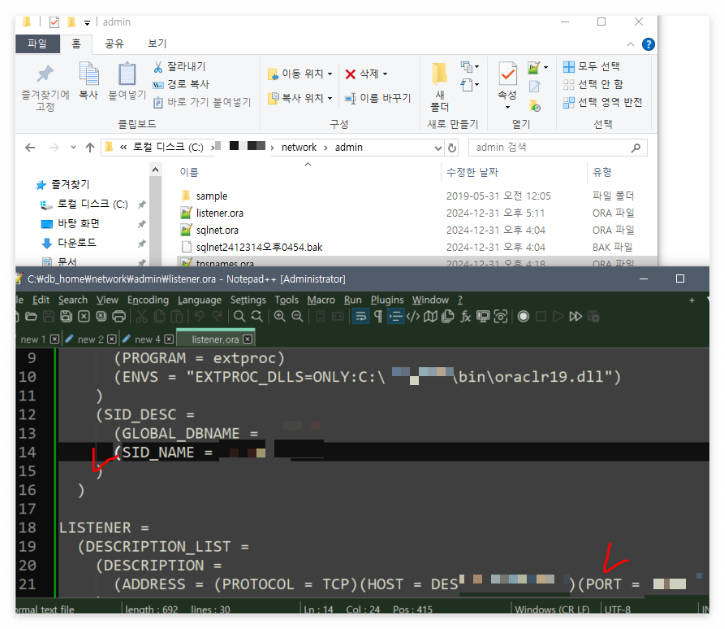Click the User Defined Language icon
Viewport: 725px width, 629px height.
click(413, 316)
